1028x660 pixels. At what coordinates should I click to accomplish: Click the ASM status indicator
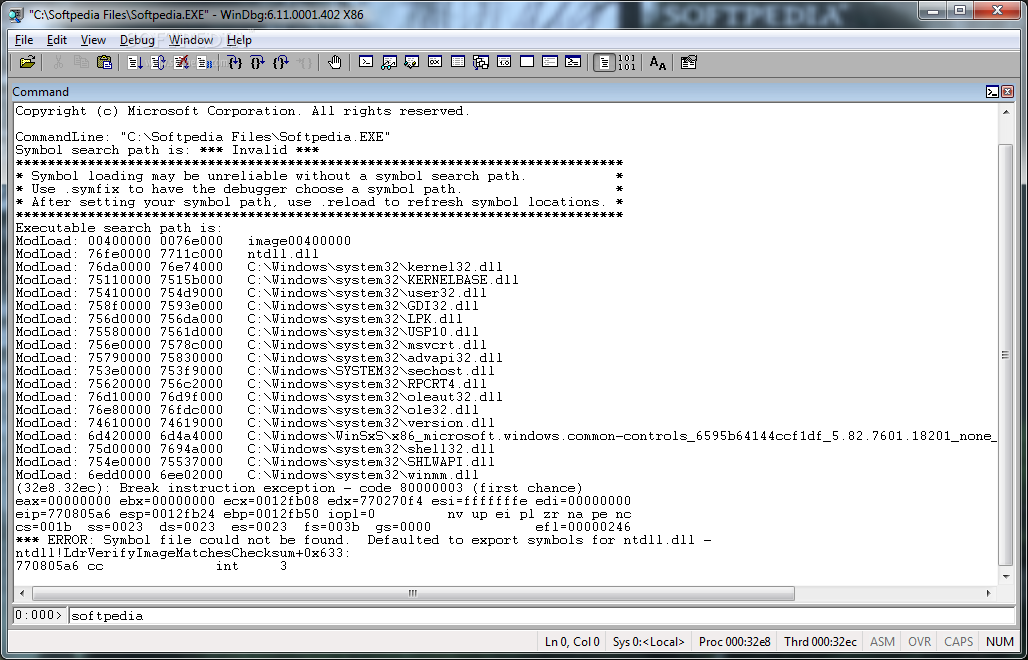(882, 642)
